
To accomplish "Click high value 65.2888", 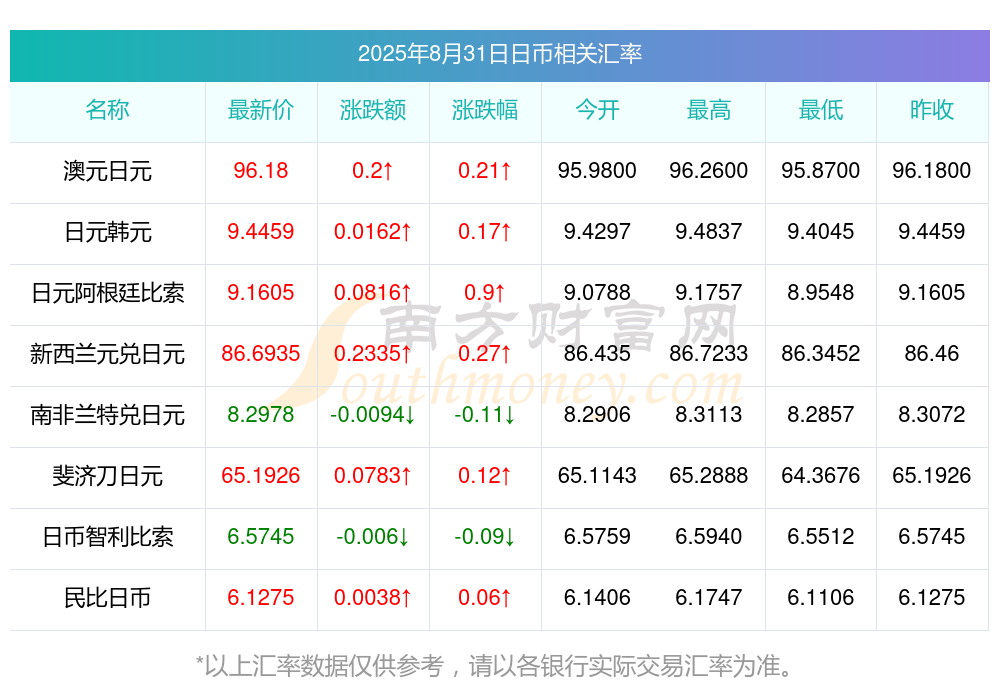I will (x=709, y=475).
